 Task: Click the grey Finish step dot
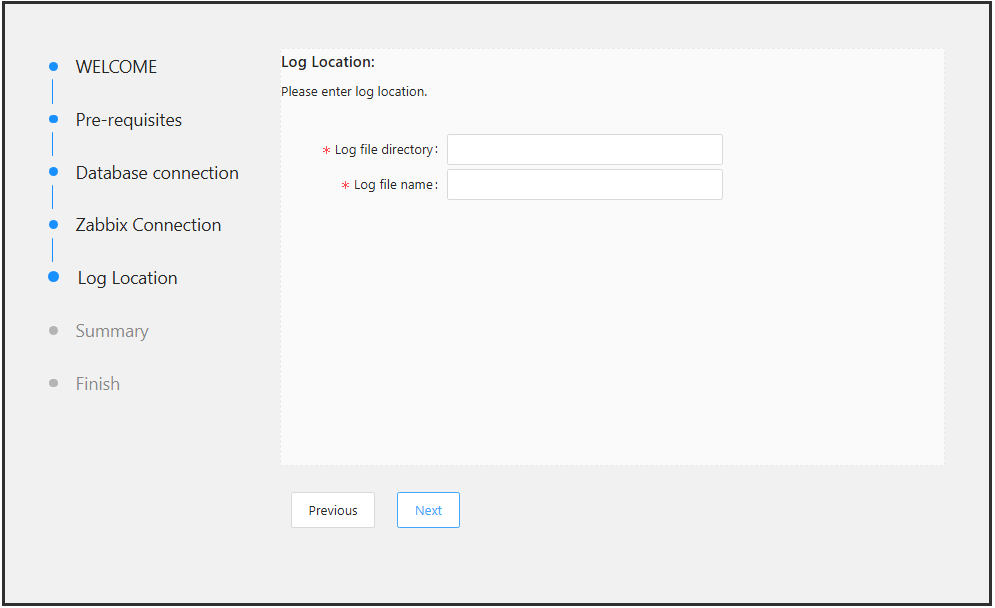(53, 383)
